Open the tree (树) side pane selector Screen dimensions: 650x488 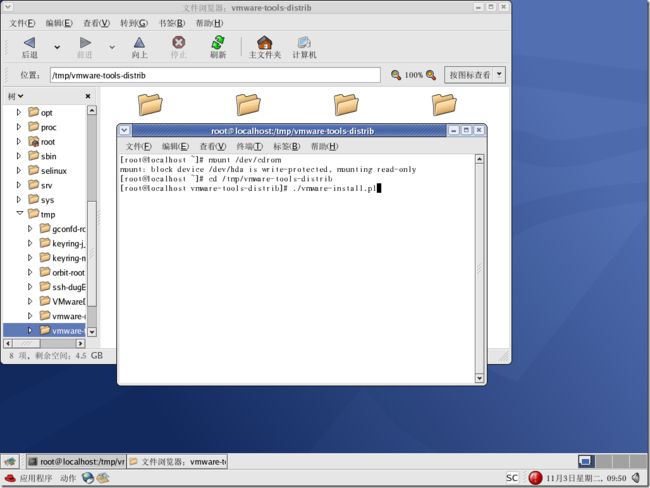pos(15,96)
